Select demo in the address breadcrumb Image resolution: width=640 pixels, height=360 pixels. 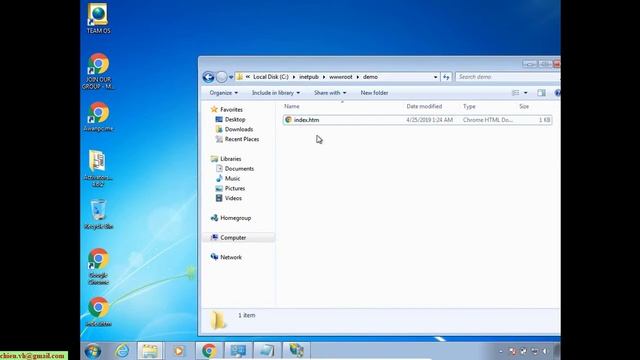[x=370, y=77]
